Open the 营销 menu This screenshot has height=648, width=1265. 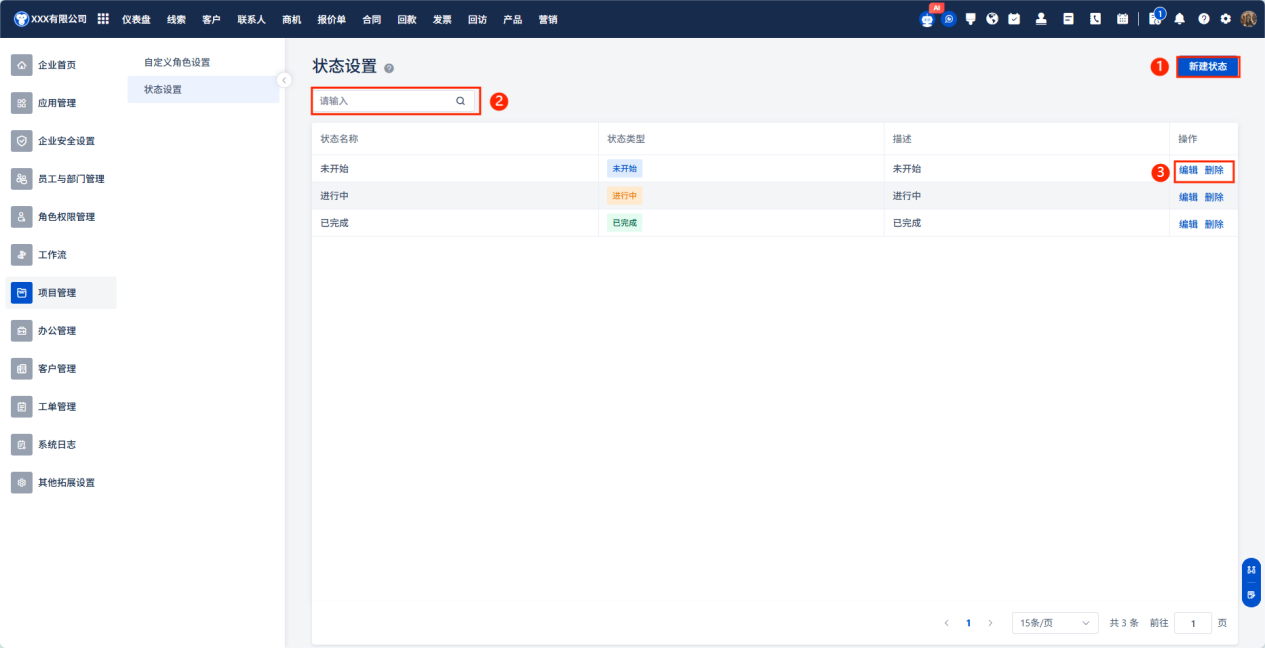(x=548, y=19)
